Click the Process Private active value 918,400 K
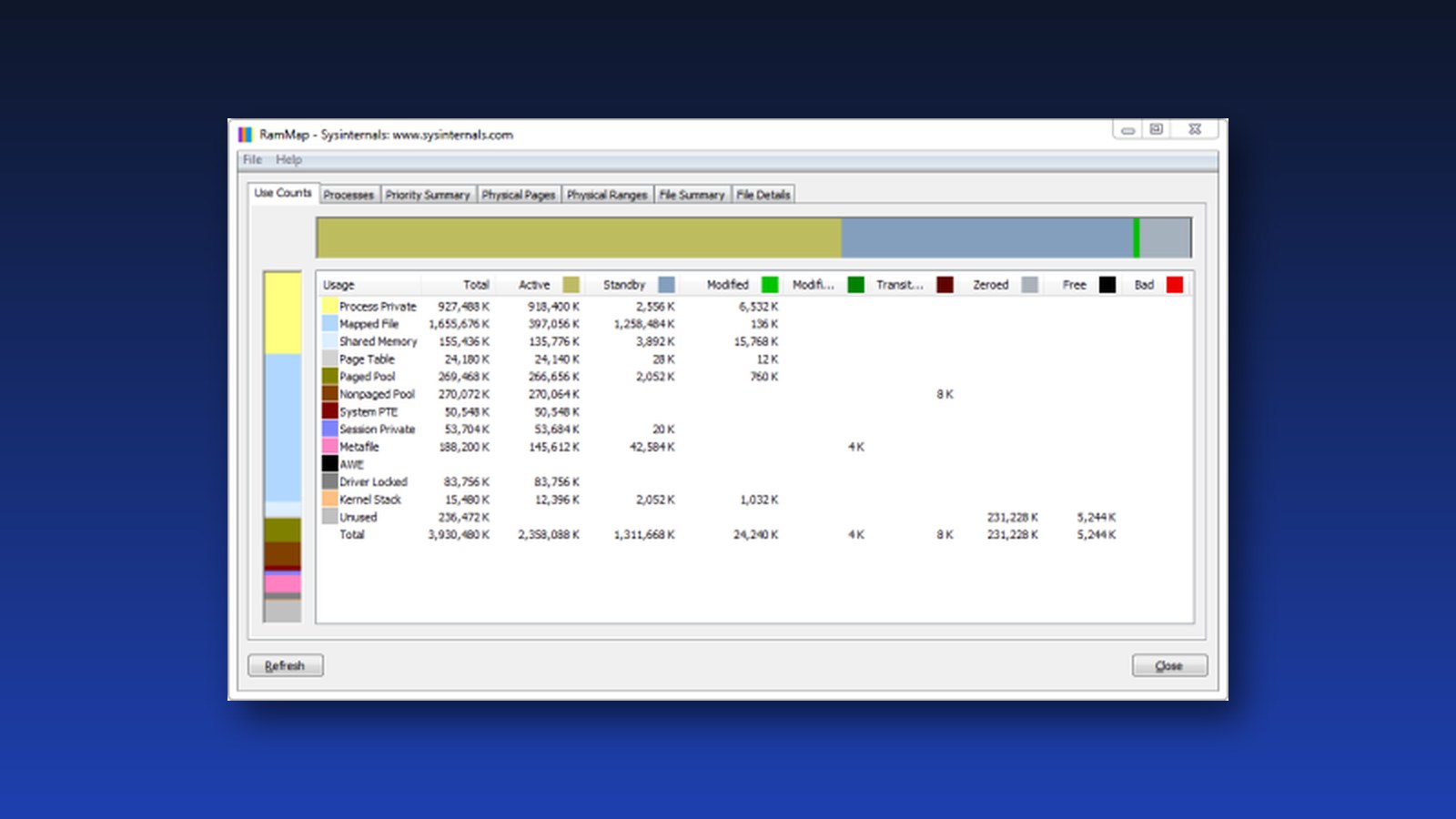Screen dimensions: 1456x819 click(553, 307)
